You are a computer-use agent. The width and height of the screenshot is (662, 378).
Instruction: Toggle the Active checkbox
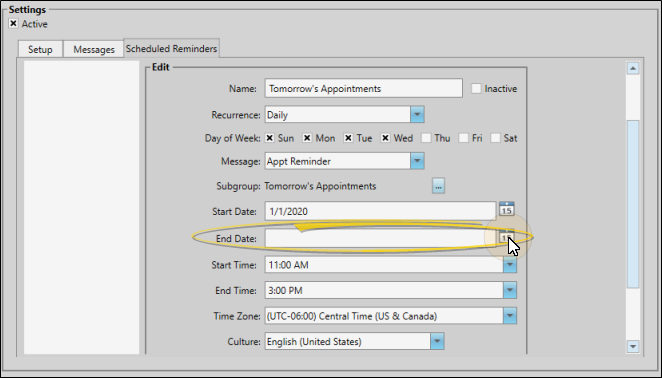click(13, 24)
